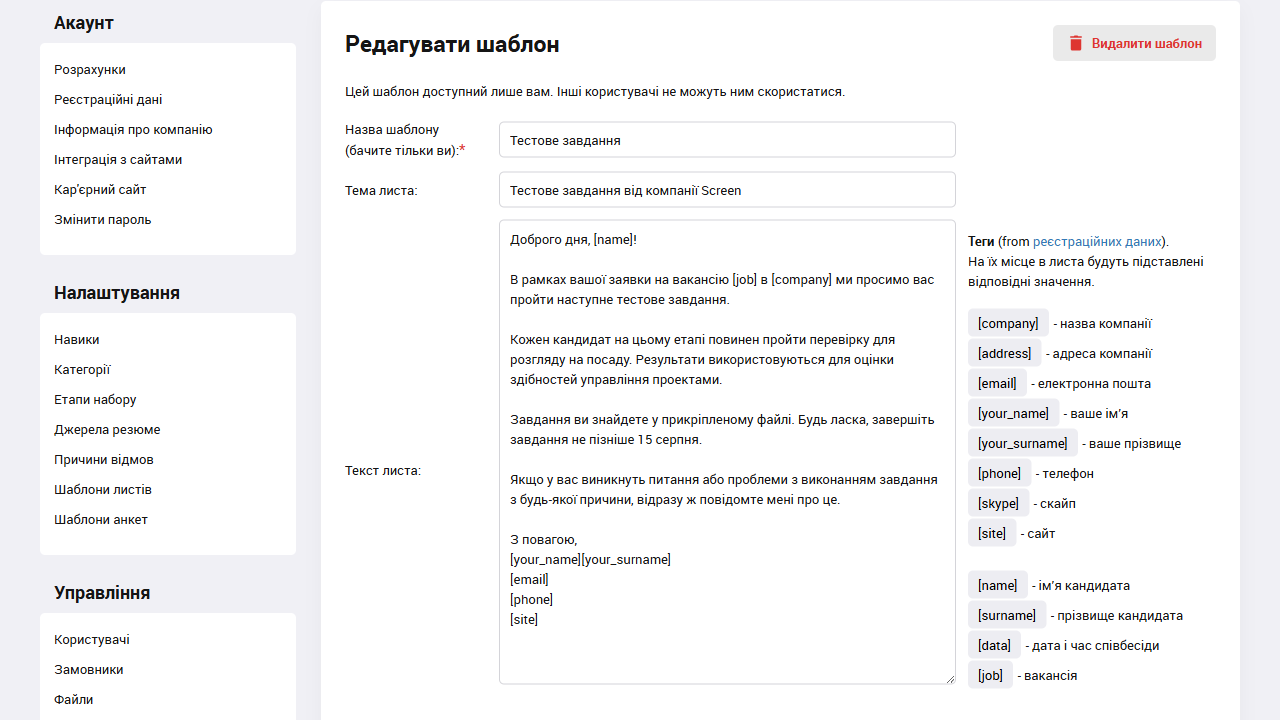Insert the [your_surname] tag

point(1022,443)
